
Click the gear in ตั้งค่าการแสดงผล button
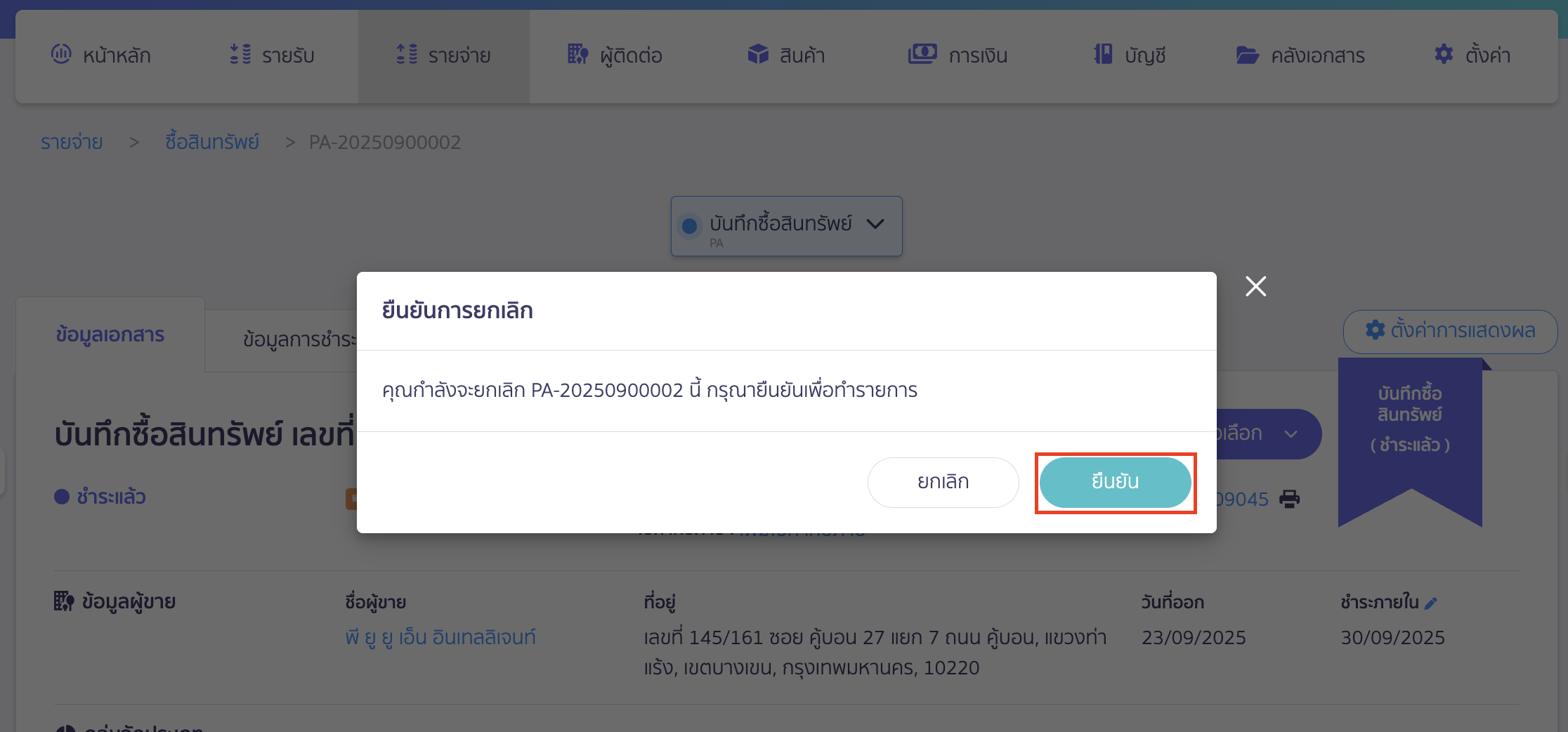(1375, 331)
